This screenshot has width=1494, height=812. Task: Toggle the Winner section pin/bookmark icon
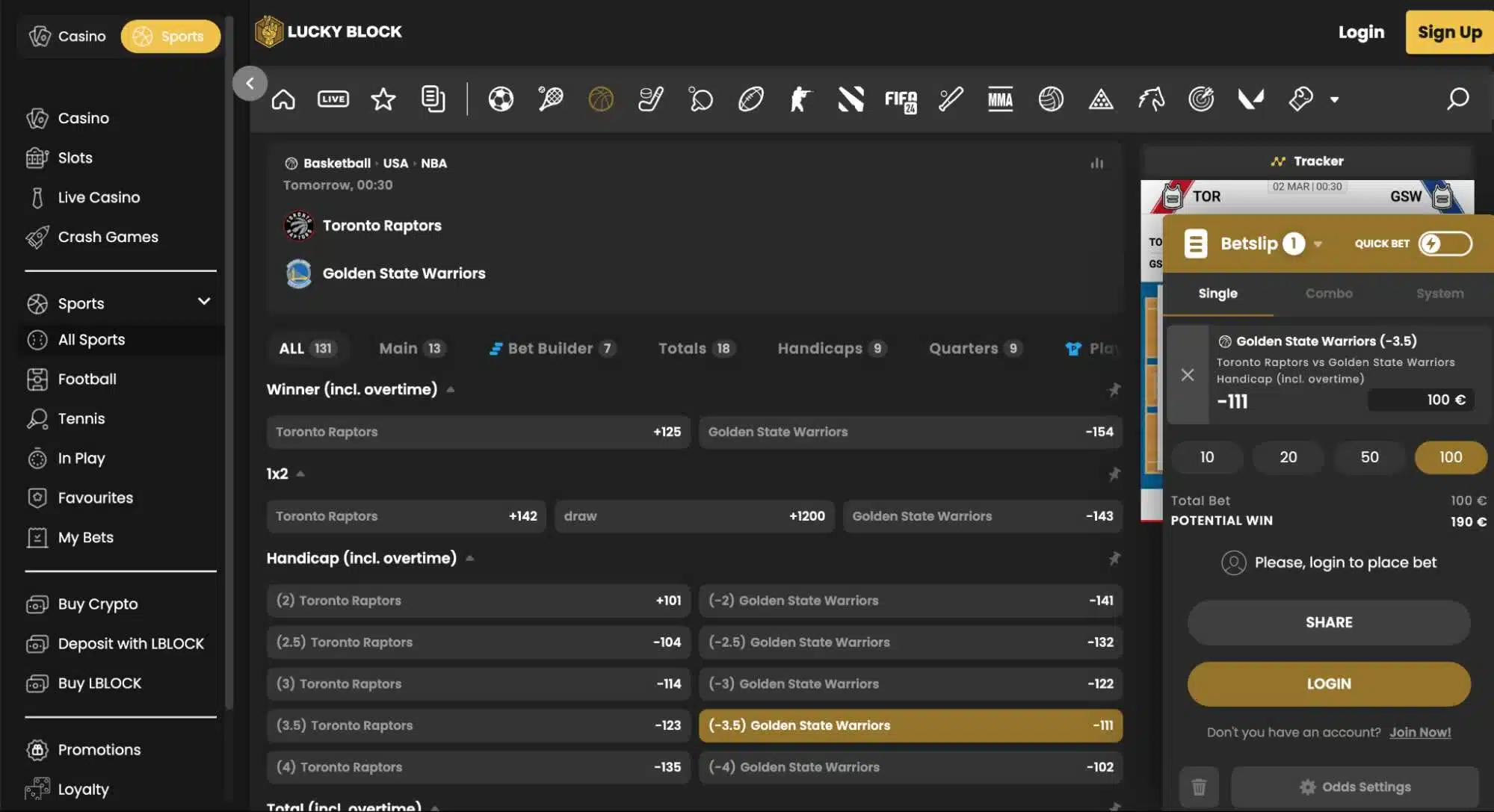coord(1113,389)
